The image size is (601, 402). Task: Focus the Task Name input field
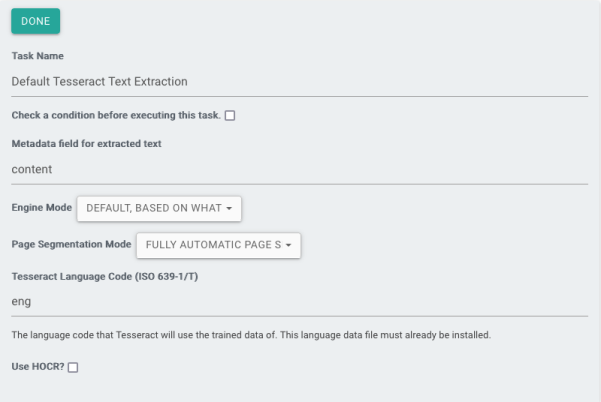[298, 81]
